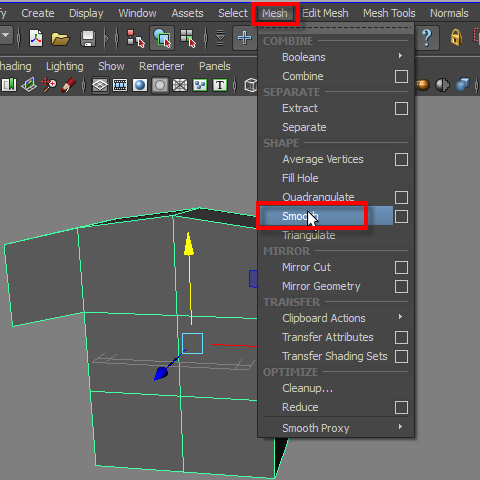Click the center move manipulator square

[x=193, y=343]
